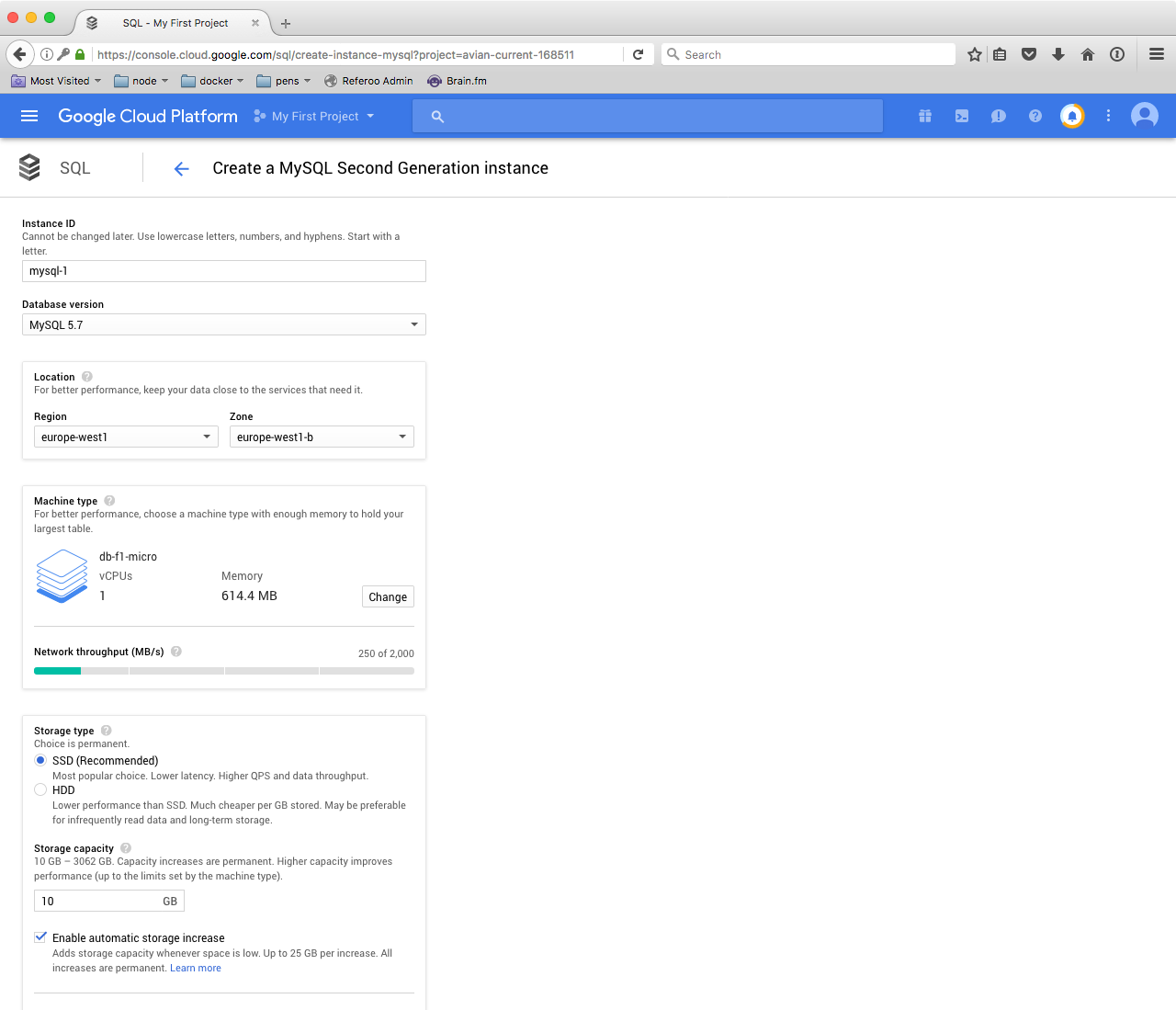Click the SQL product stack icon
1176x1010 pixels.
pyautogui.click(x=29, y=167)
